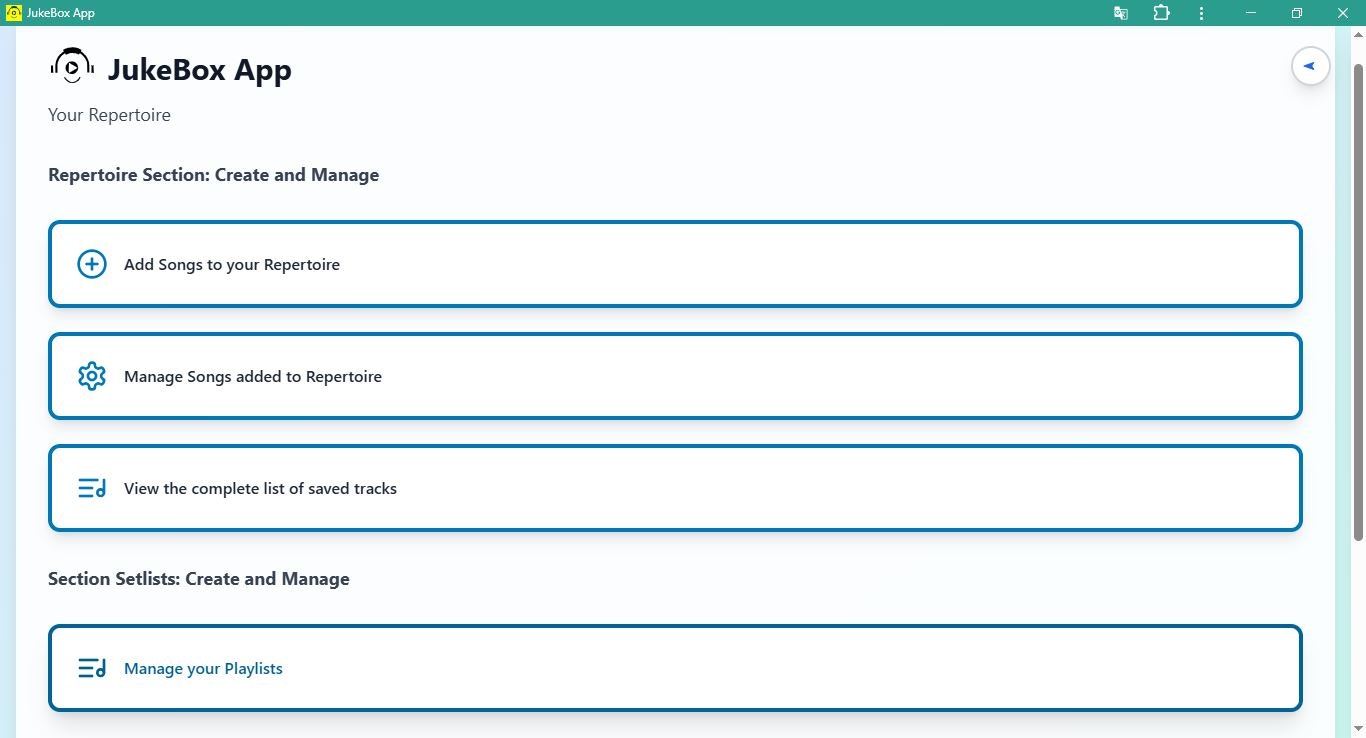Click the round blue arrow button at top right
This screenshot has height=738, width=1366.
[x=1310, y=66]
